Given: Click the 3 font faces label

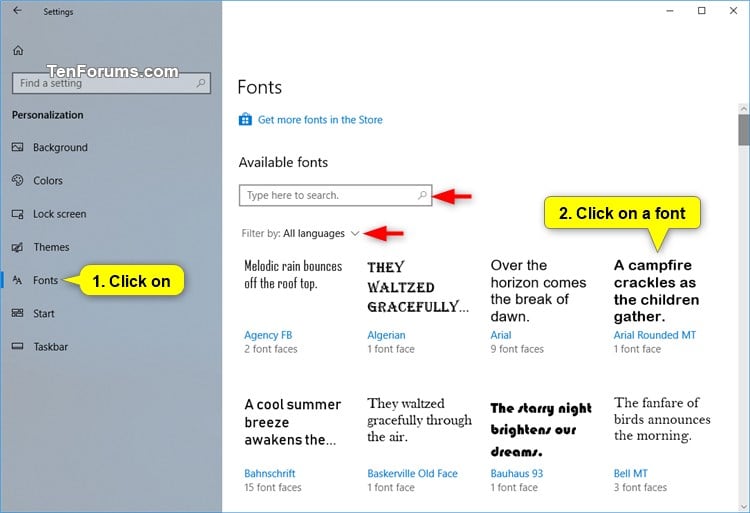Looking at the screenshot, I should pyautogui.click(x=640, y=487).
